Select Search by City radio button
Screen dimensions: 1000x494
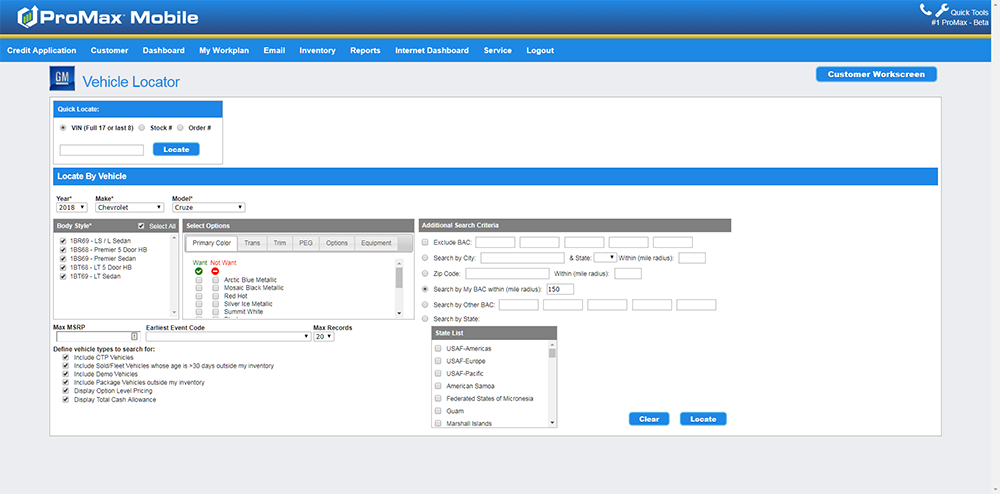[x=425, y=258]
